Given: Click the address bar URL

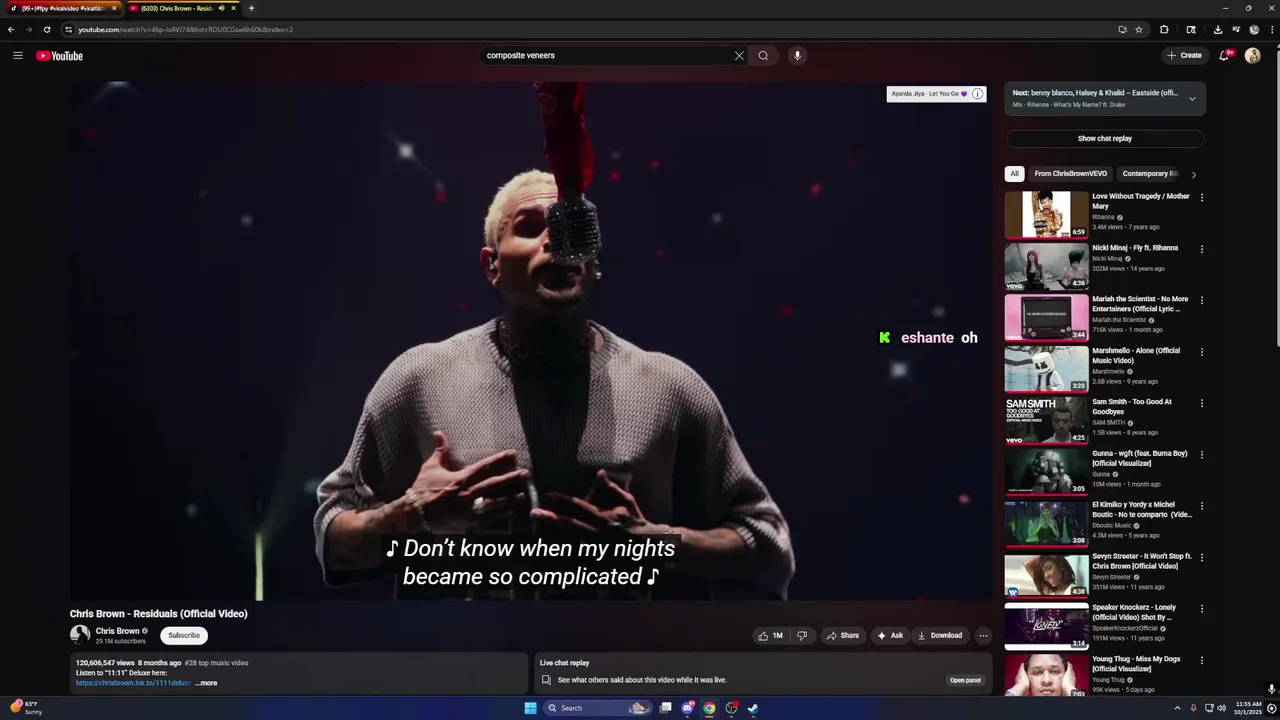Looking at the screenshot, I should click(186, 30).
